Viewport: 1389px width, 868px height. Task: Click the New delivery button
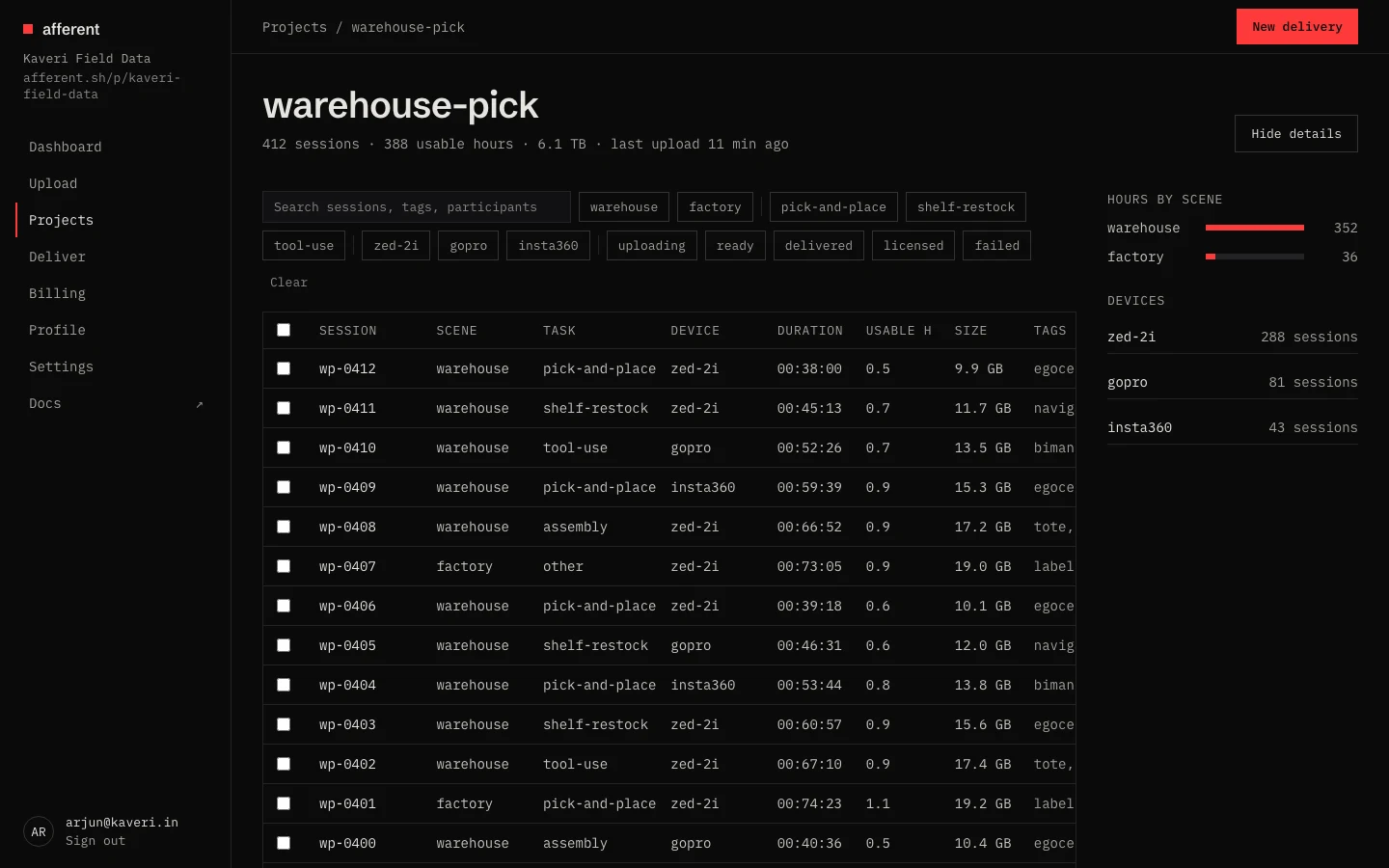(1296, 27)
